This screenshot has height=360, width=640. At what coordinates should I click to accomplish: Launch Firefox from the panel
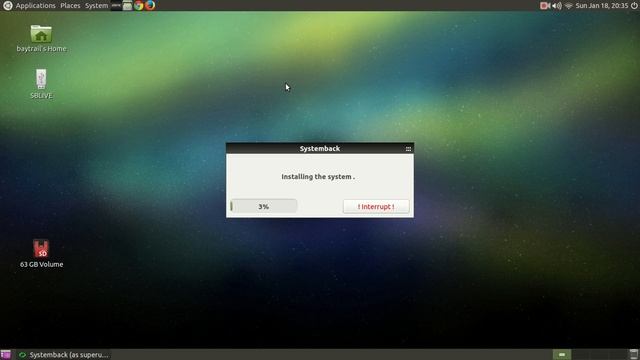coord(150,5)
